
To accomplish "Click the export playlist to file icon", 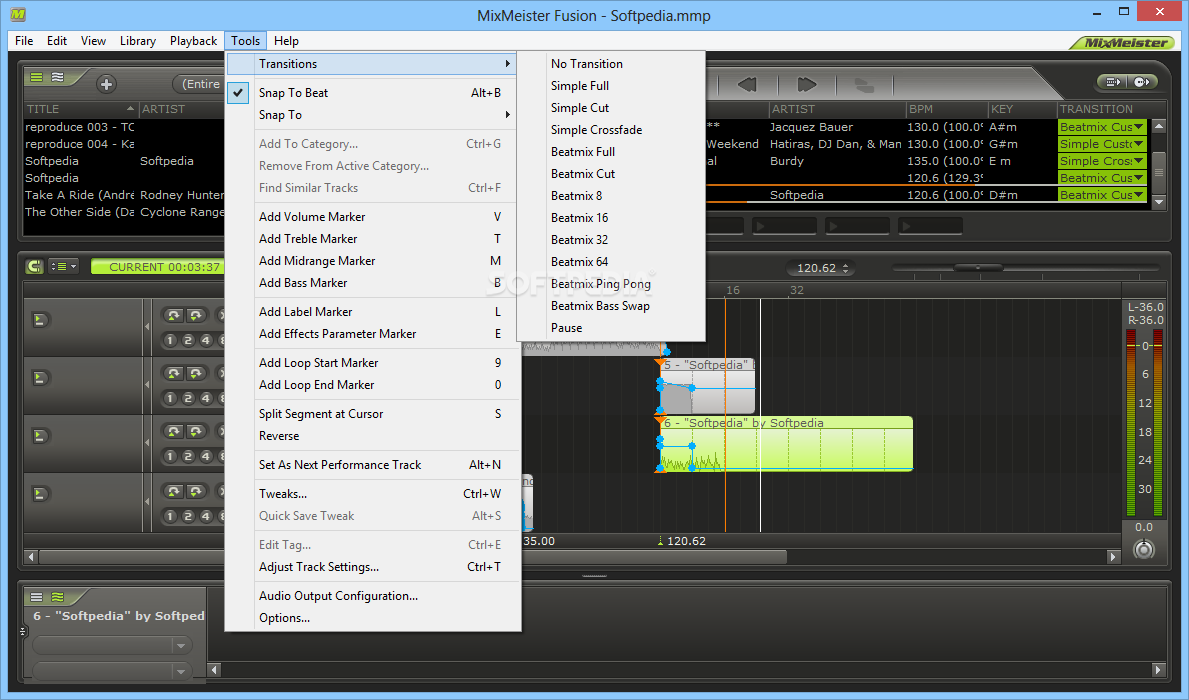I will point(1113,82).
